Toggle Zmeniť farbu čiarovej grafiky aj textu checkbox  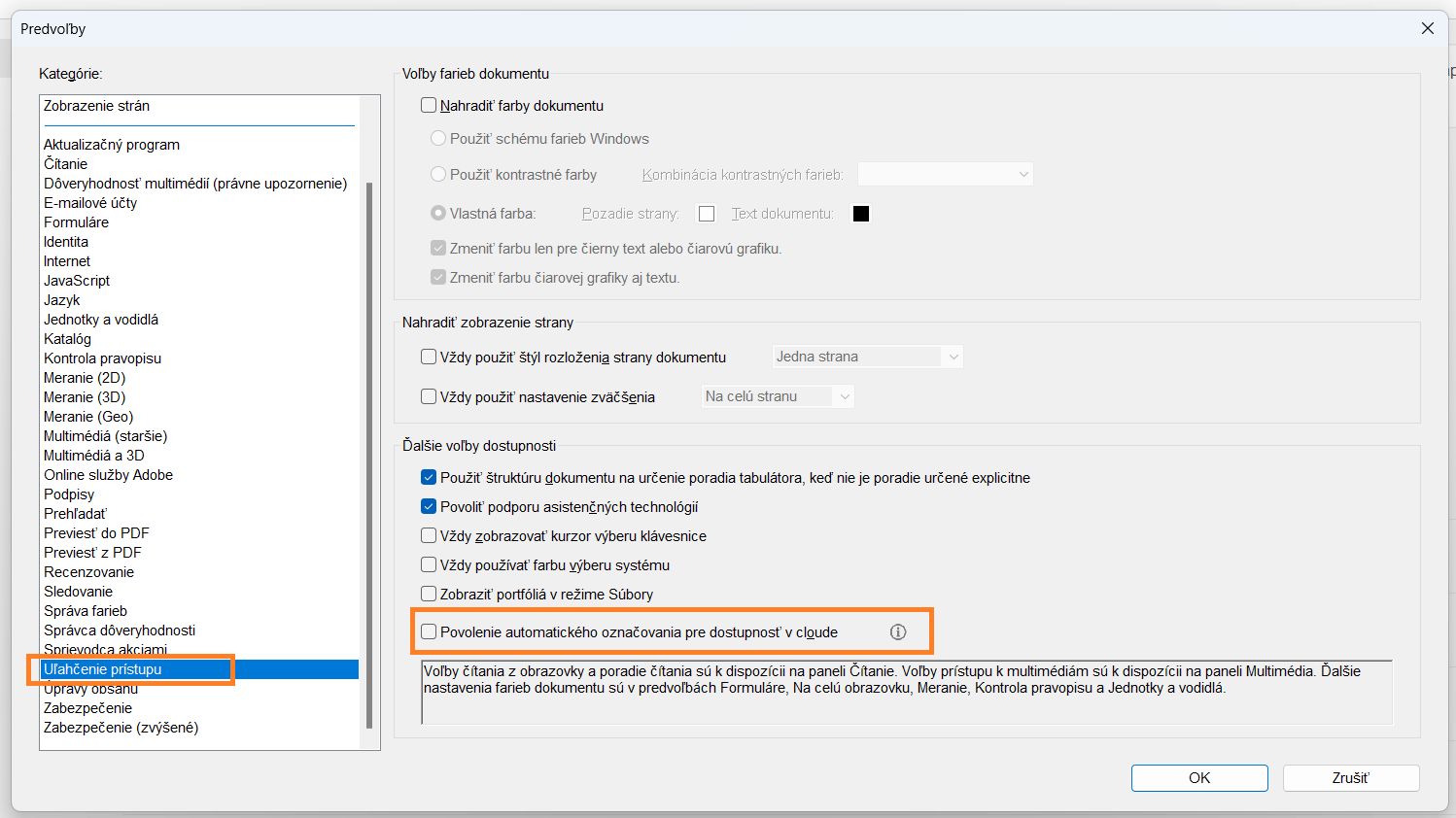438,278
